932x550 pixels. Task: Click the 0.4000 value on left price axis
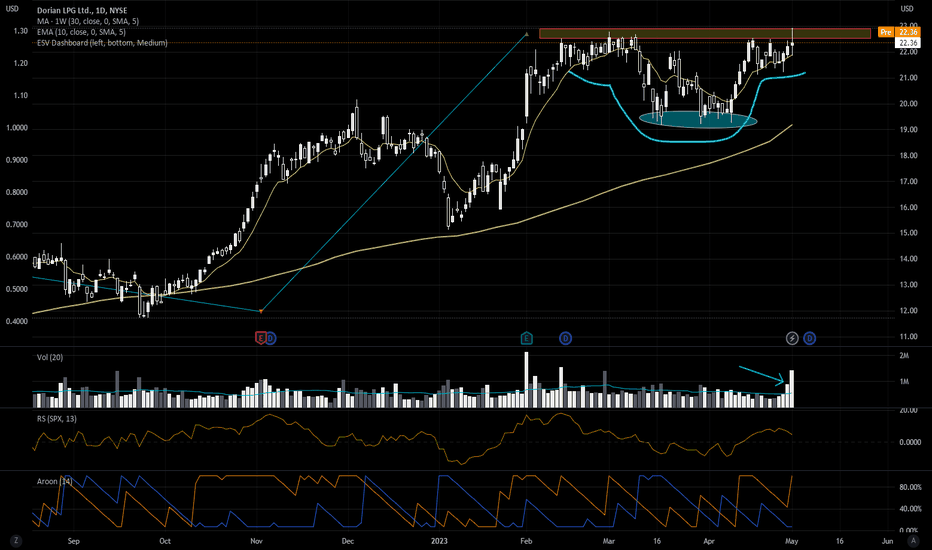pos(17,322)
